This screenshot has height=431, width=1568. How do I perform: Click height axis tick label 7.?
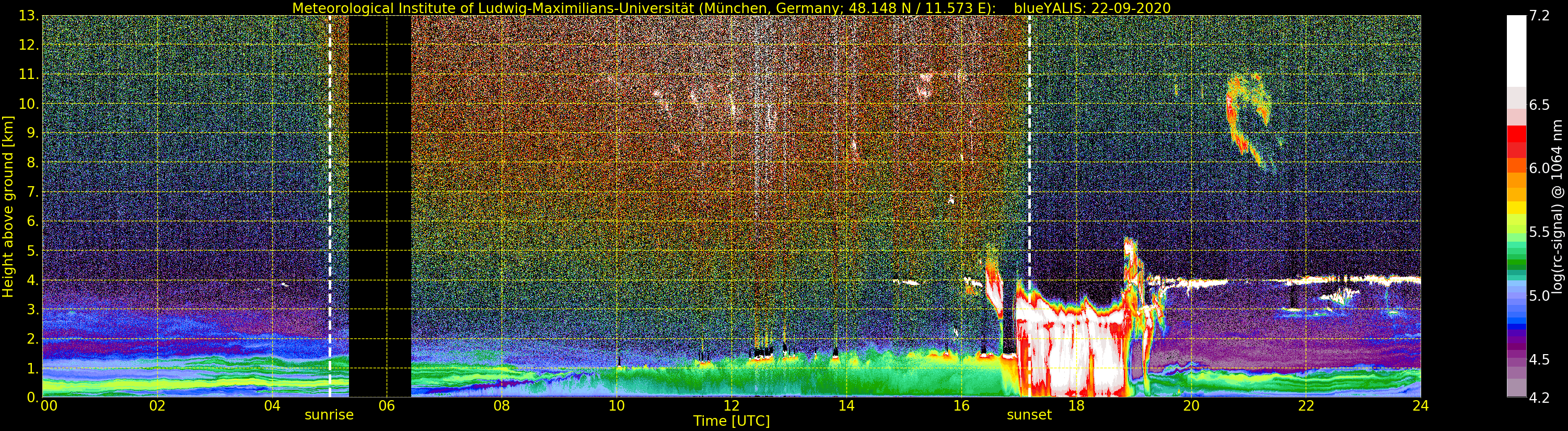tap(32, 192)
